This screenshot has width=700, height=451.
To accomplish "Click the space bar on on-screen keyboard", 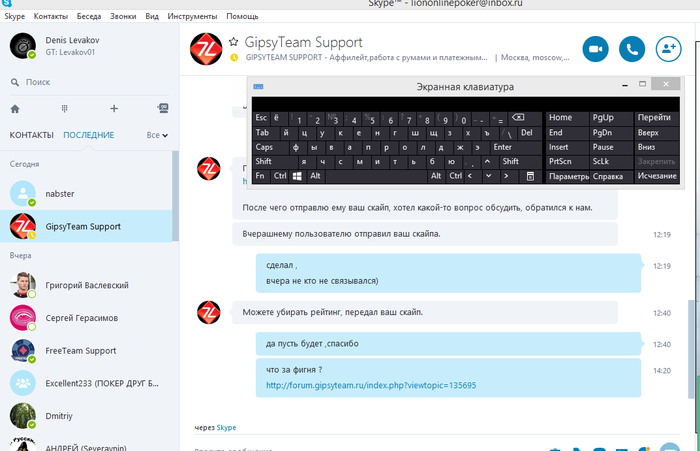I will [x=376, y=176].
